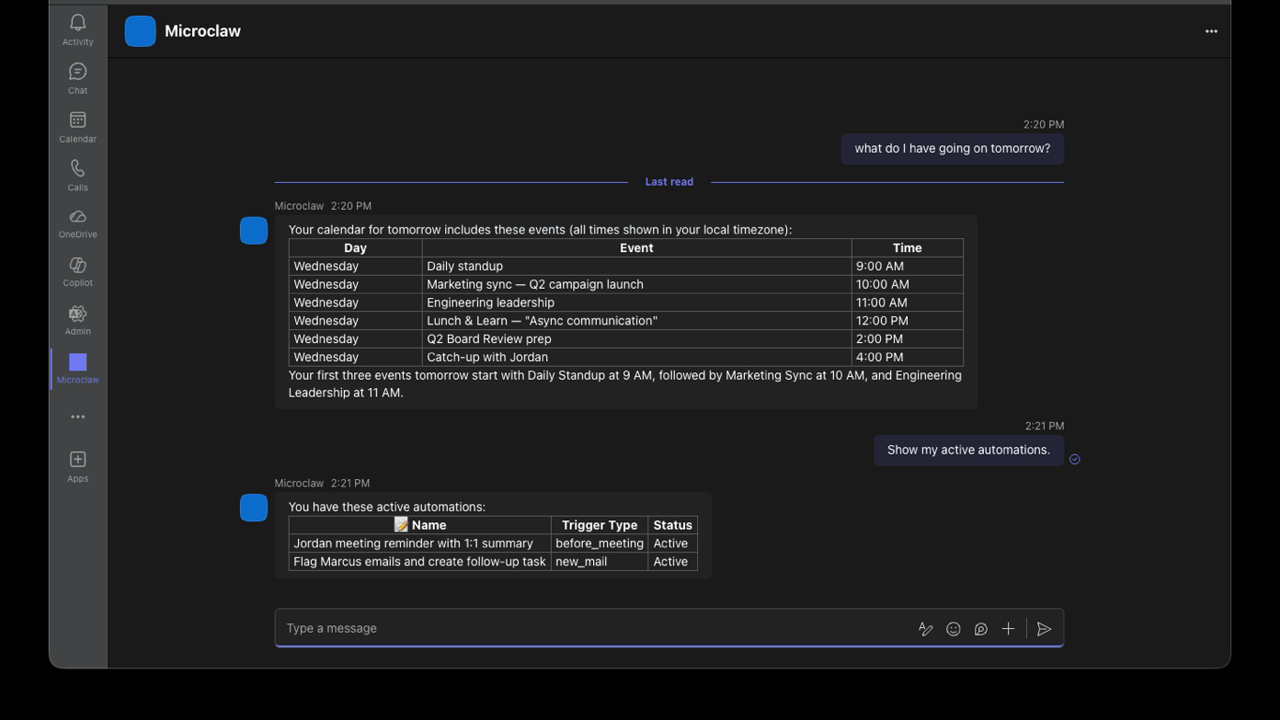
Task: Open OneDrive from the sidebar
Action: (78, 223)
